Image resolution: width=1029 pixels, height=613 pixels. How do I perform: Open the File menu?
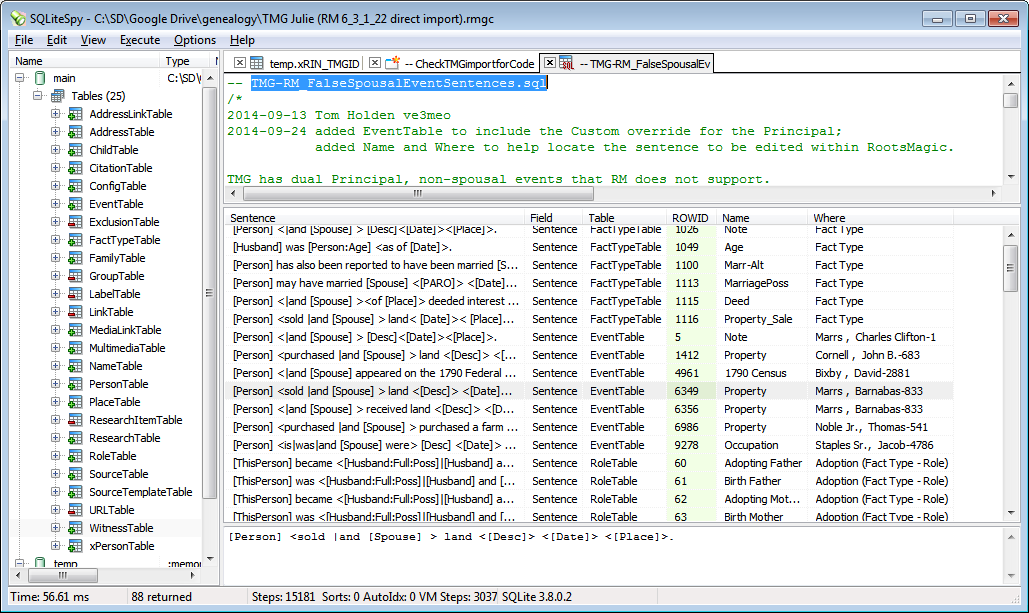24,40
